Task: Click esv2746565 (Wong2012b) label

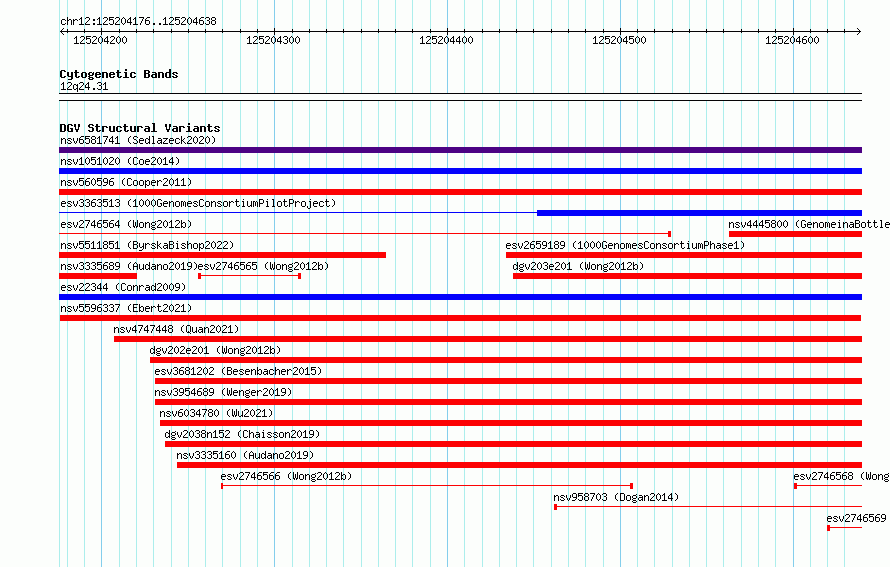Action: [x=263, y=266]
